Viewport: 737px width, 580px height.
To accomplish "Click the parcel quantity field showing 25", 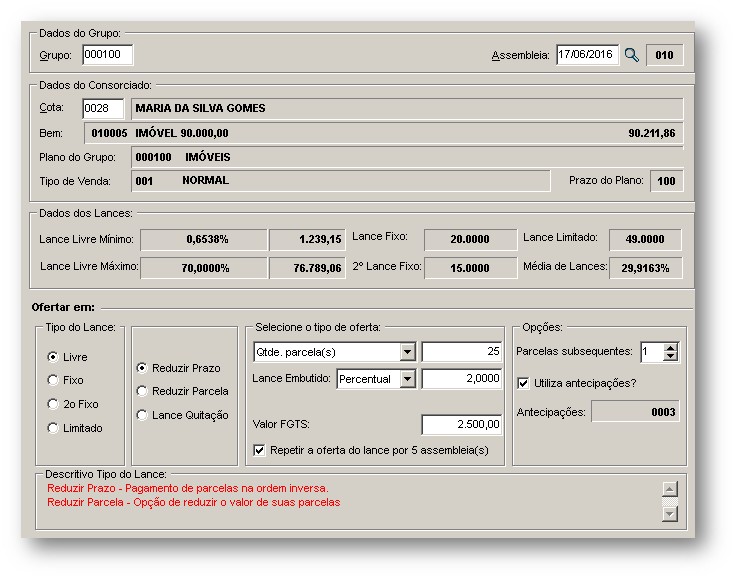I will click(462, 352).
